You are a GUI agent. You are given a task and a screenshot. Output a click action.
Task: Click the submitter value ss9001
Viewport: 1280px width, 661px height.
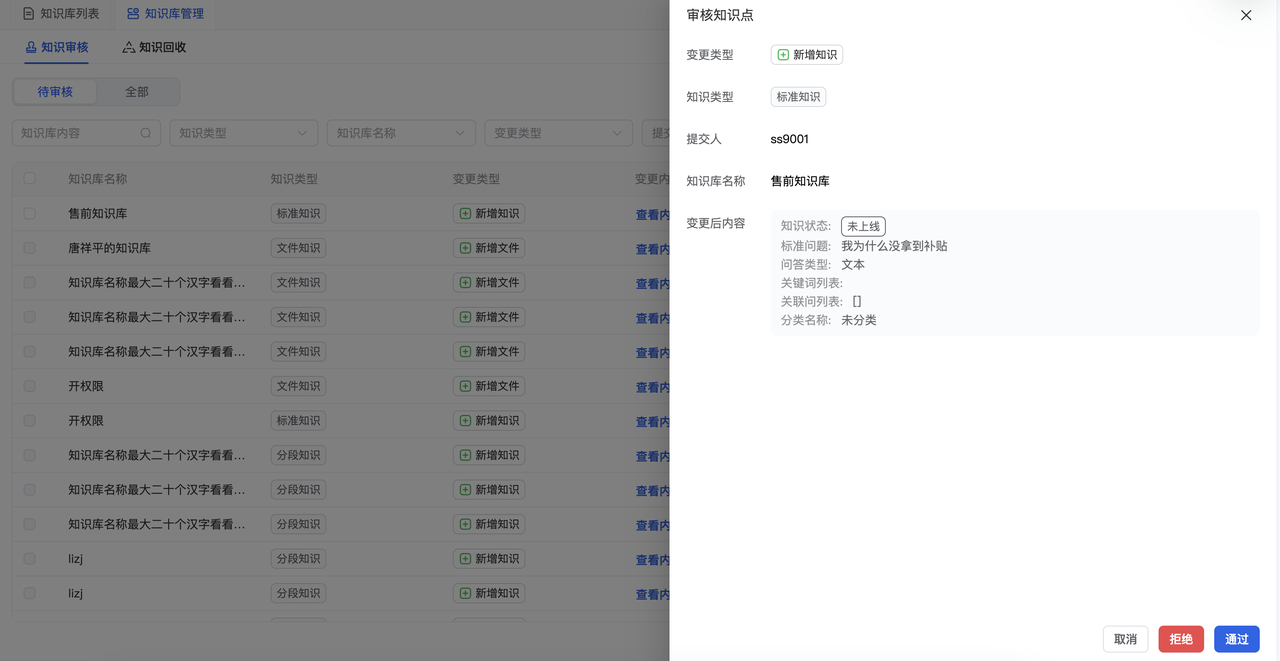pos(790,139)
